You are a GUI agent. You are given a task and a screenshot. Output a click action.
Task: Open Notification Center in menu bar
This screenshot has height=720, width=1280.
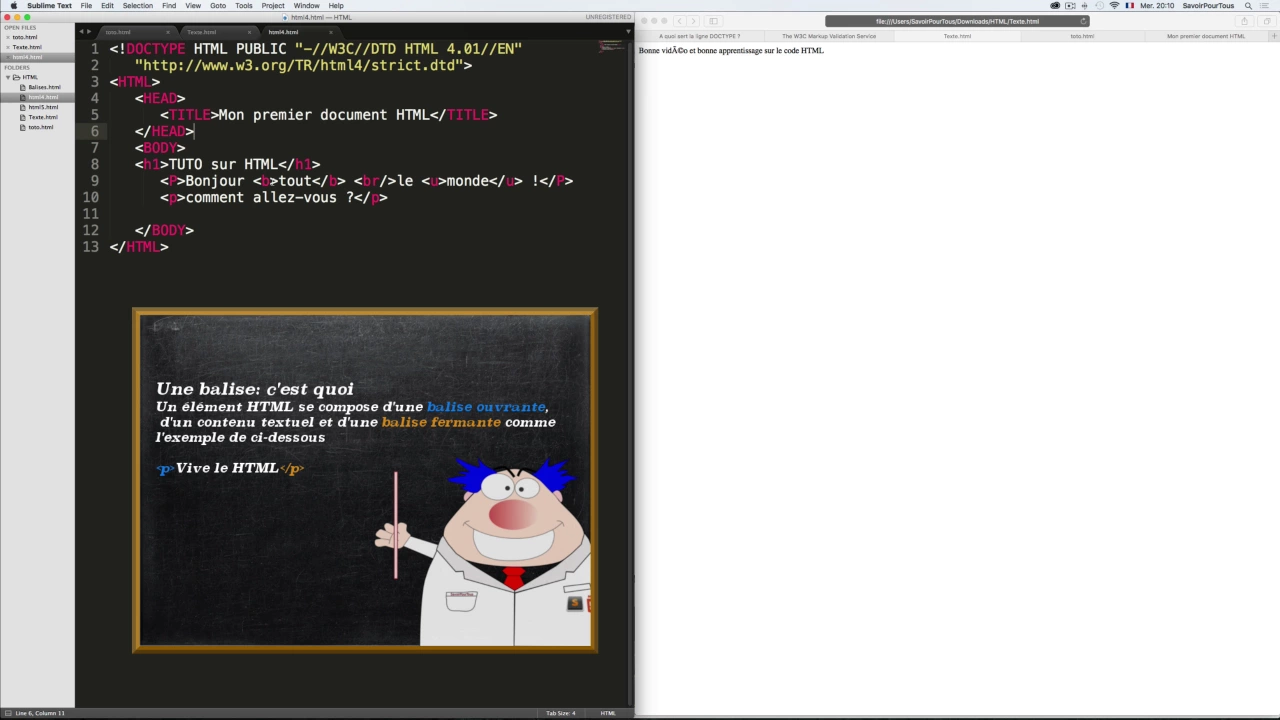(x=1267, y=6)
